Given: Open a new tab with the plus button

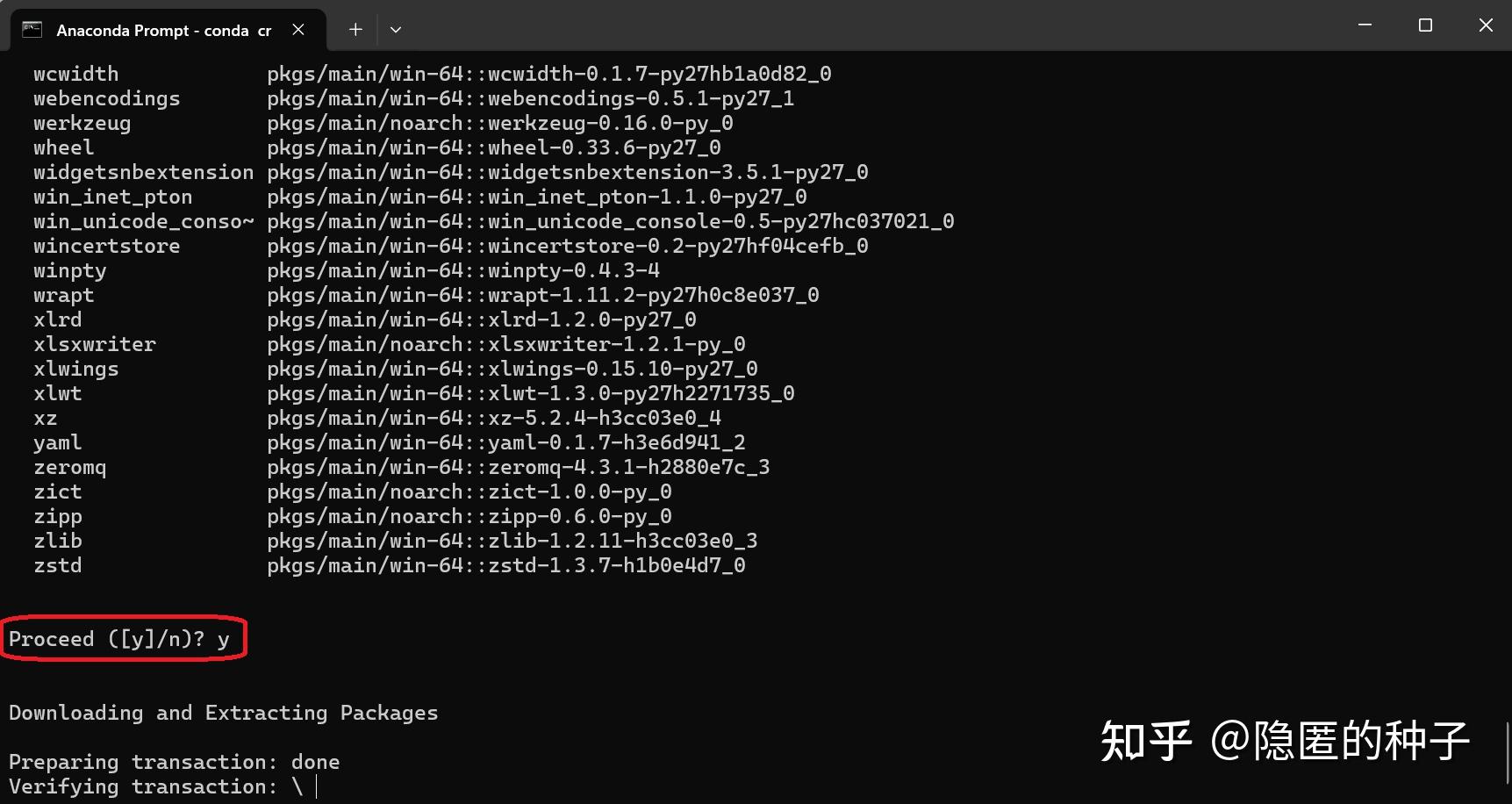Looking at the screenshot, I should click(355, 29).
